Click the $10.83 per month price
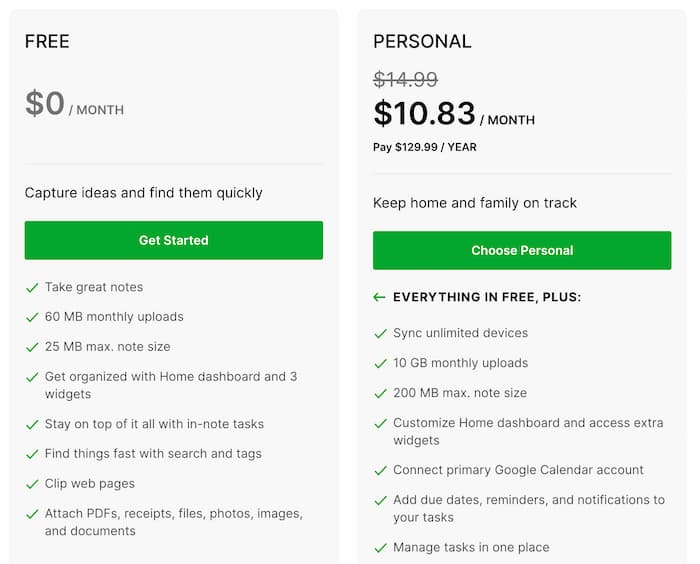The image size is (700, 564). coord(425,114)
